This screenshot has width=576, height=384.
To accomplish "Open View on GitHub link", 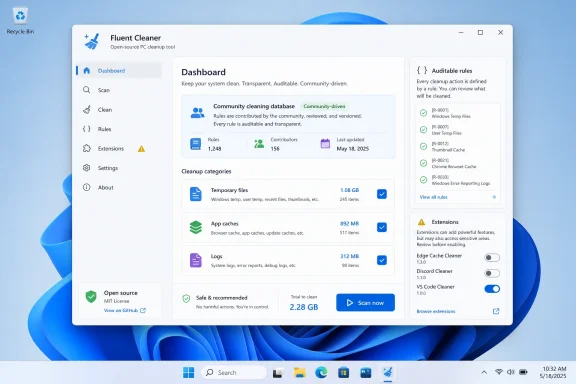I will 125,311.
